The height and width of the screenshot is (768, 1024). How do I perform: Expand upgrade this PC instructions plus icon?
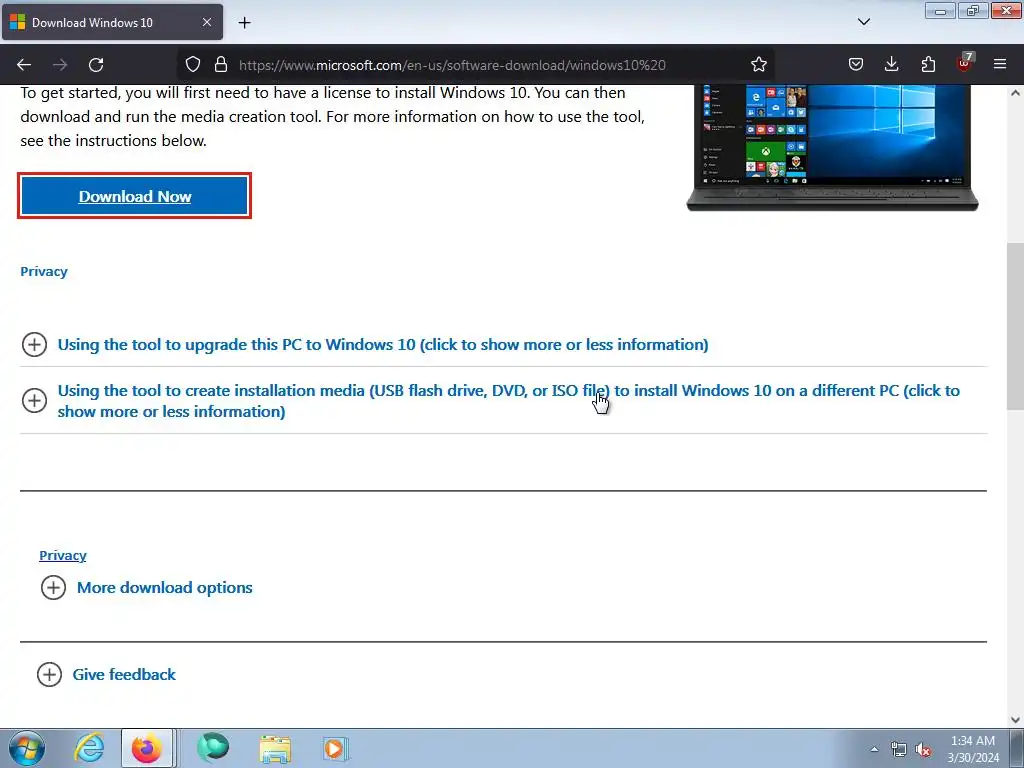click(x=34, y=344)
